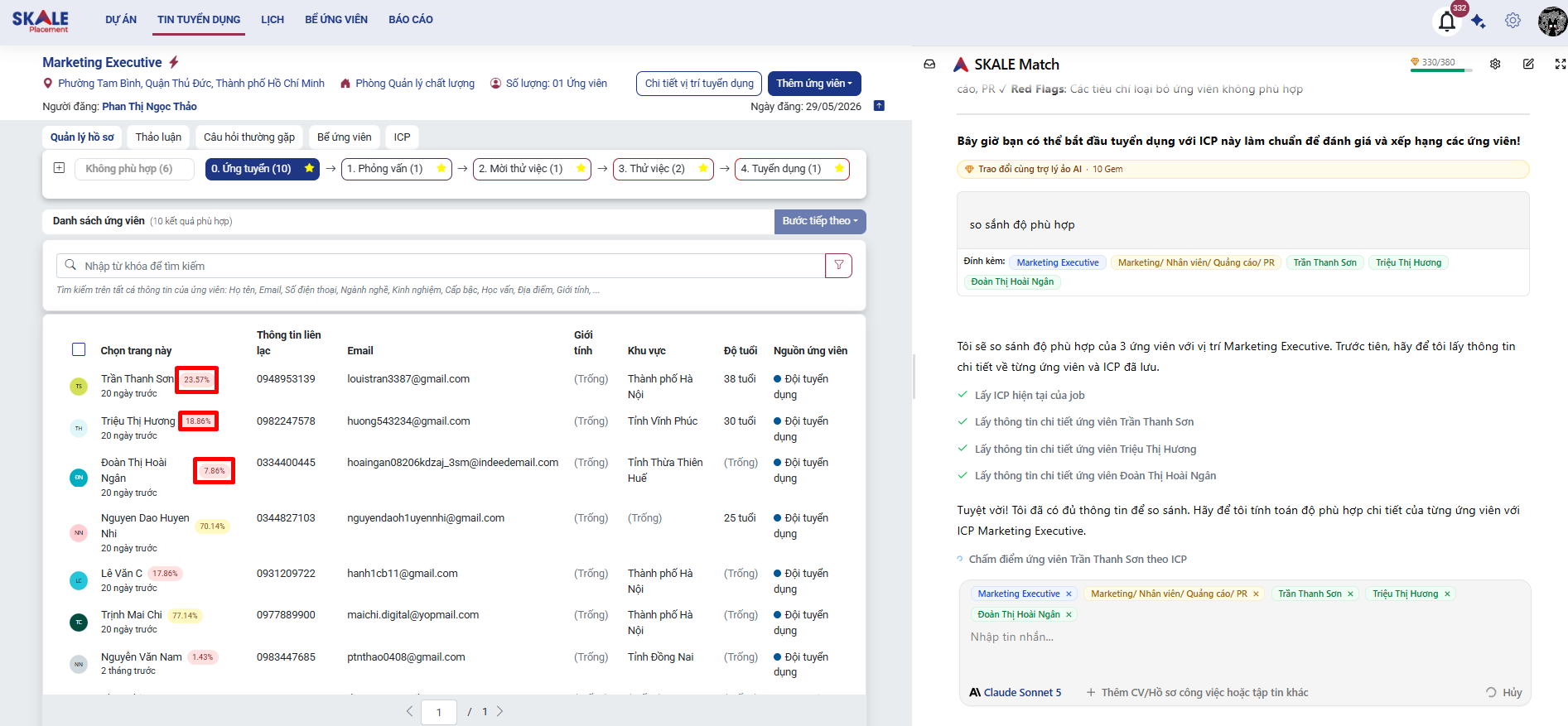
Task: Open the AI sparkle assistant icon
Action: [x=1479, y=22]
